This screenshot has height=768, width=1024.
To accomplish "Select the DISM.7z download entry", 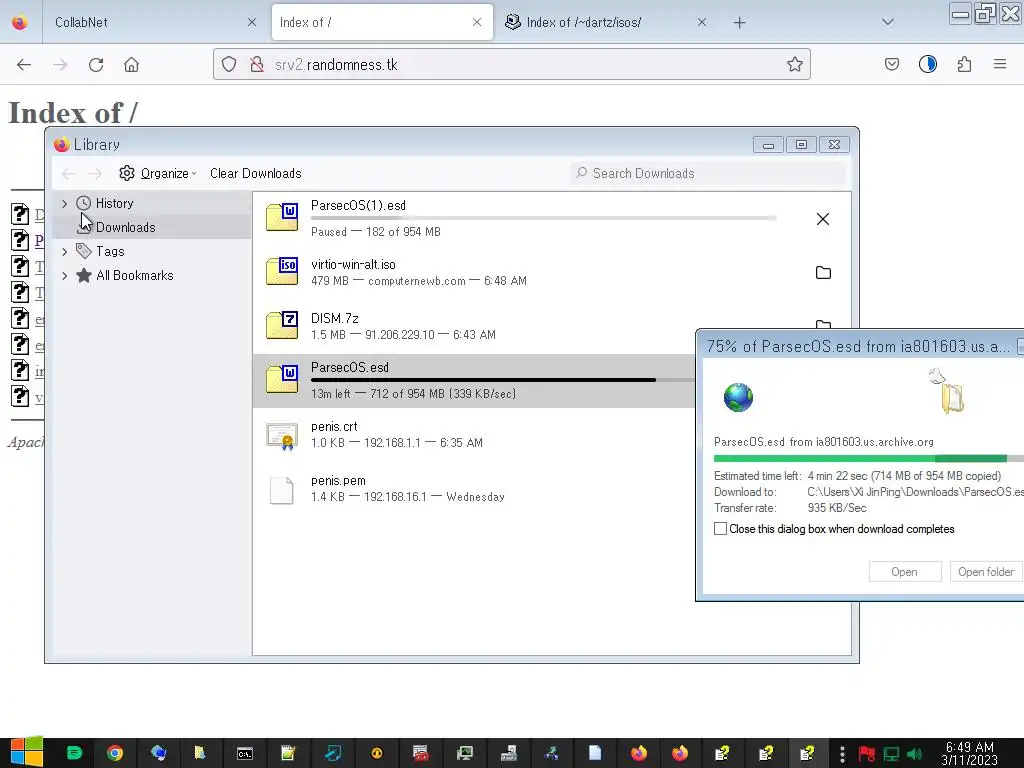I will tap(474, 326).
